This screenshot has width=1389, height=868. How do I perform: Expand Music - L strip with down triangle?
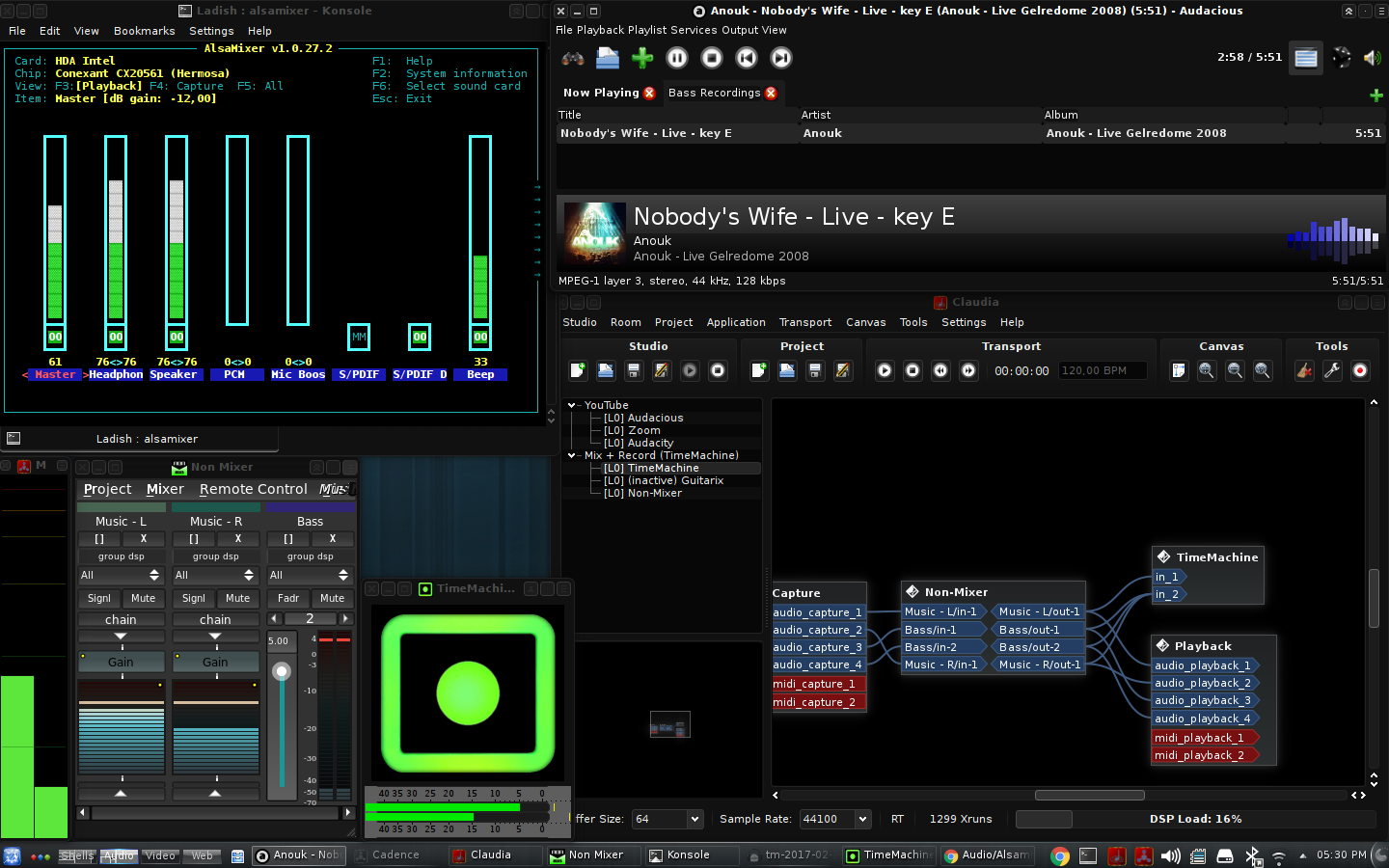[x=121, y=637]
